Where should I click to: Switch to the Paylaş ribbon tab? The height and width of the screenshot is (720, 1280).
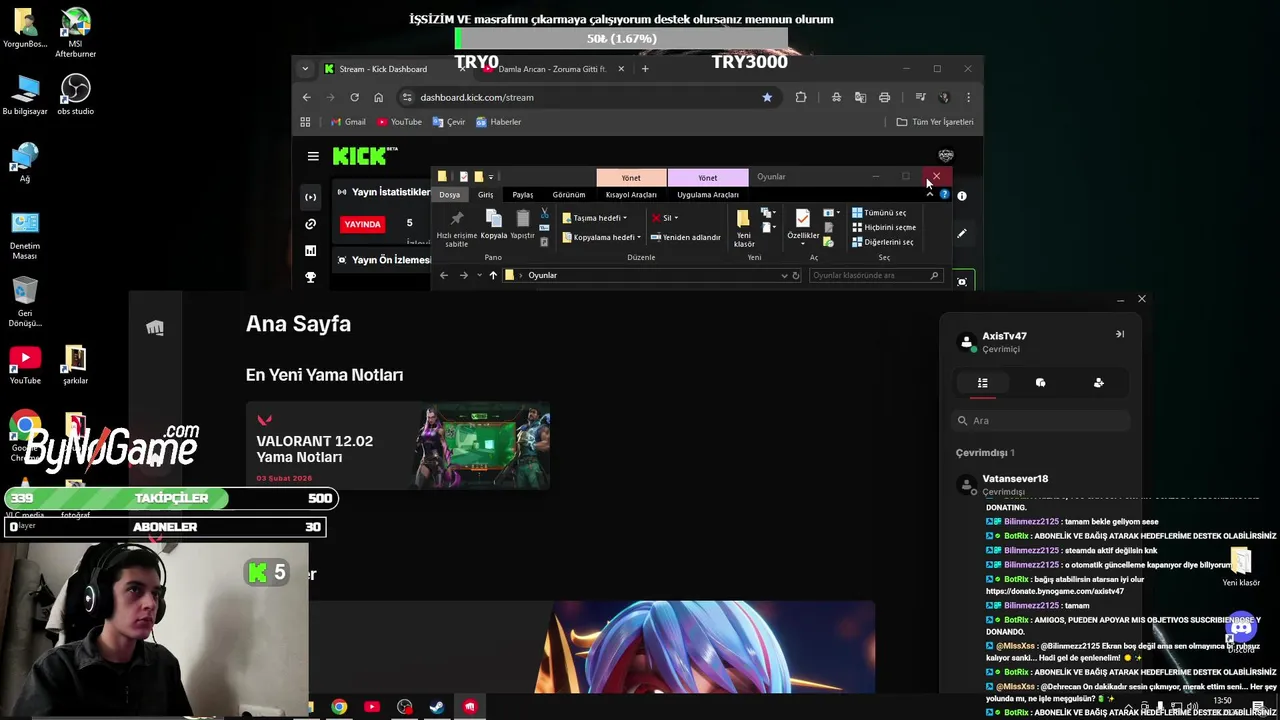pos(523,195)
